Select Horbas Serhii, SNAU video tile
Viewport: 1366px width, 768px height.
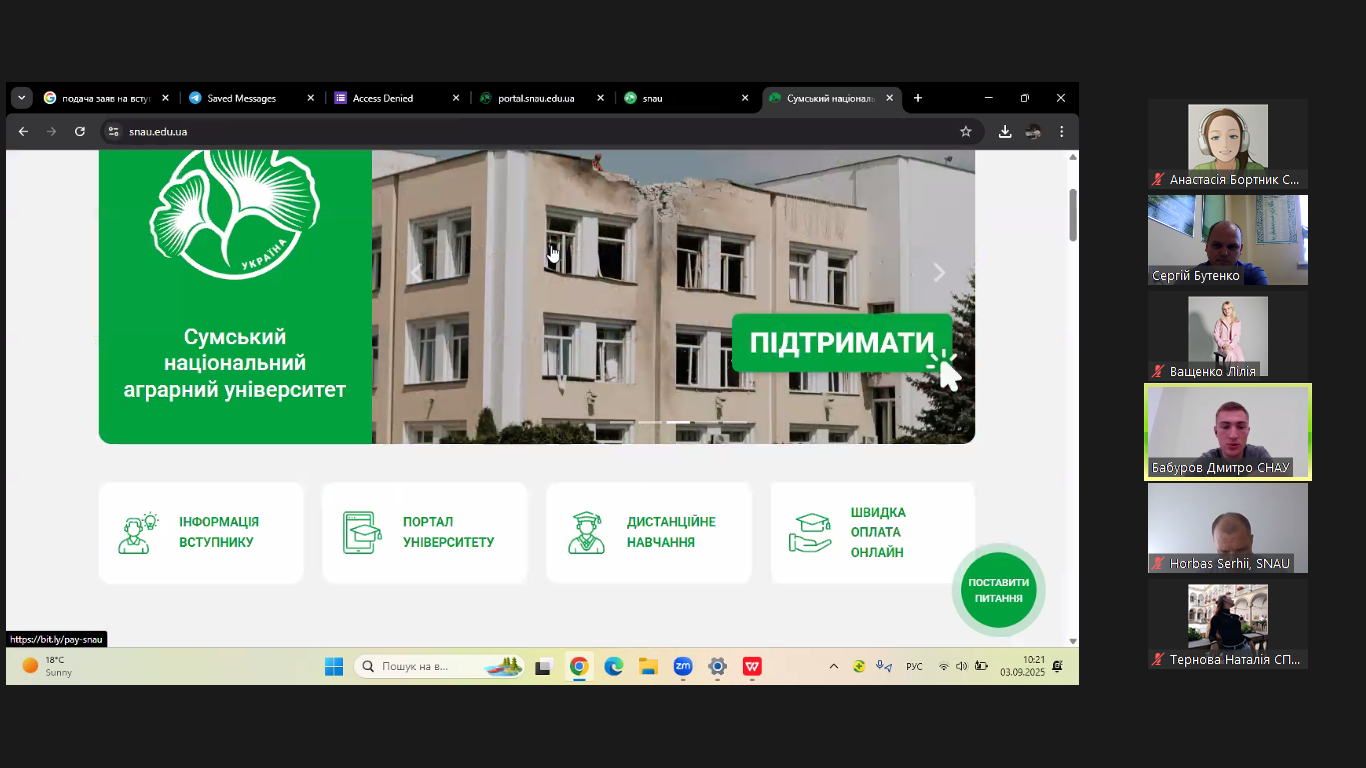1228,528
